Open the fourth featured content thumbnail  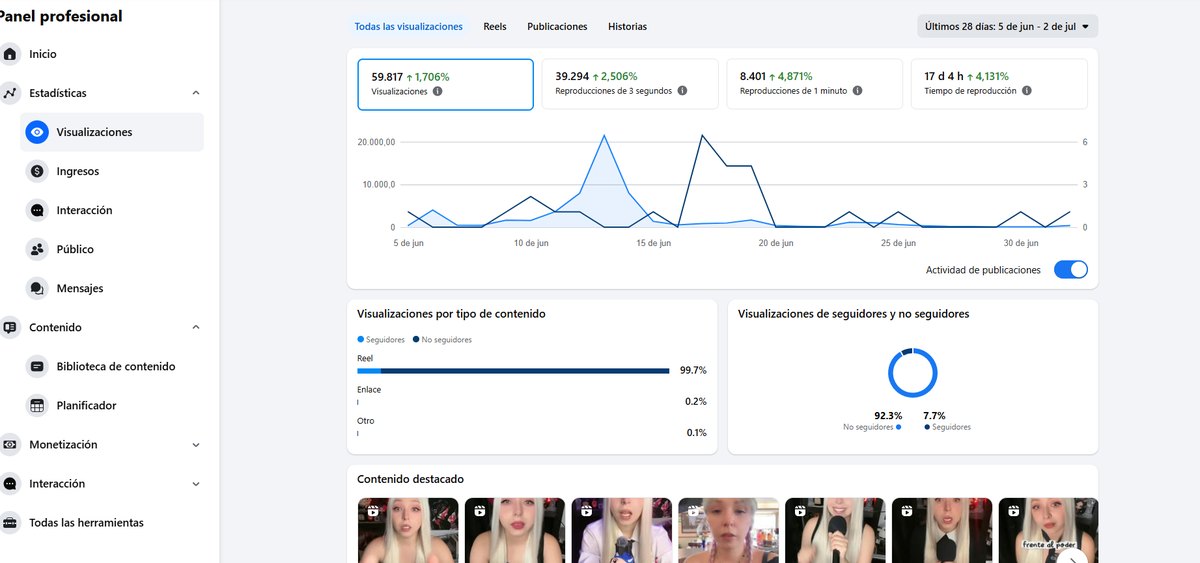tap(728, 530)
